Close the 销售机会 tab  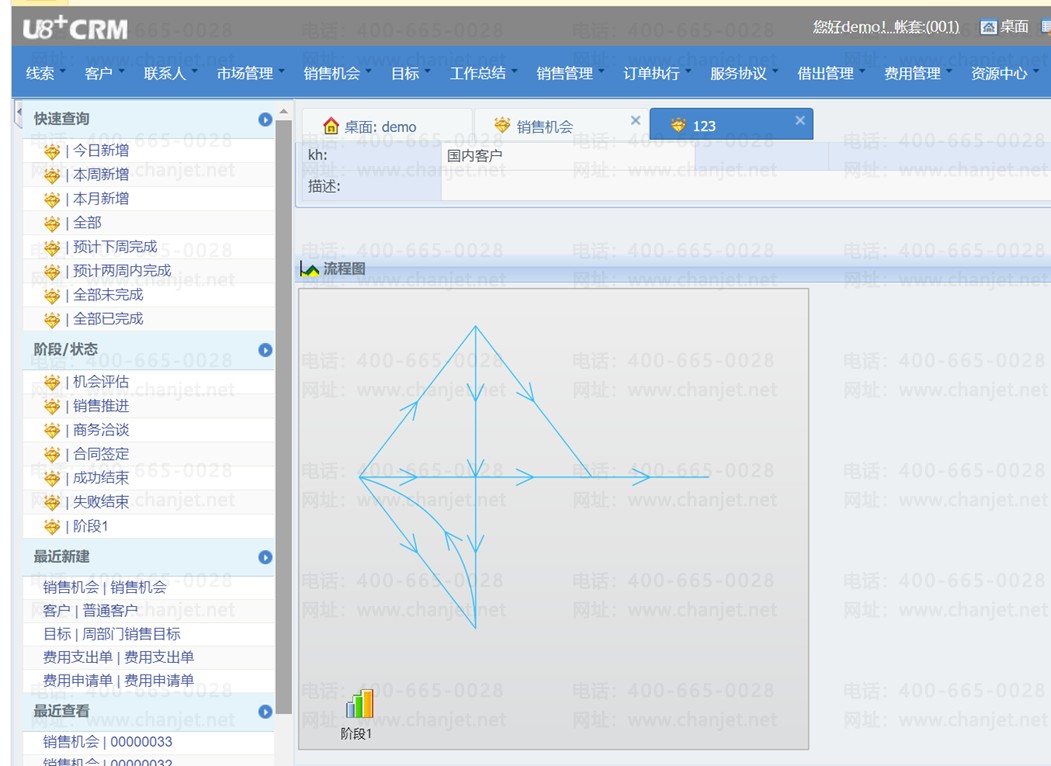(635, 120)
